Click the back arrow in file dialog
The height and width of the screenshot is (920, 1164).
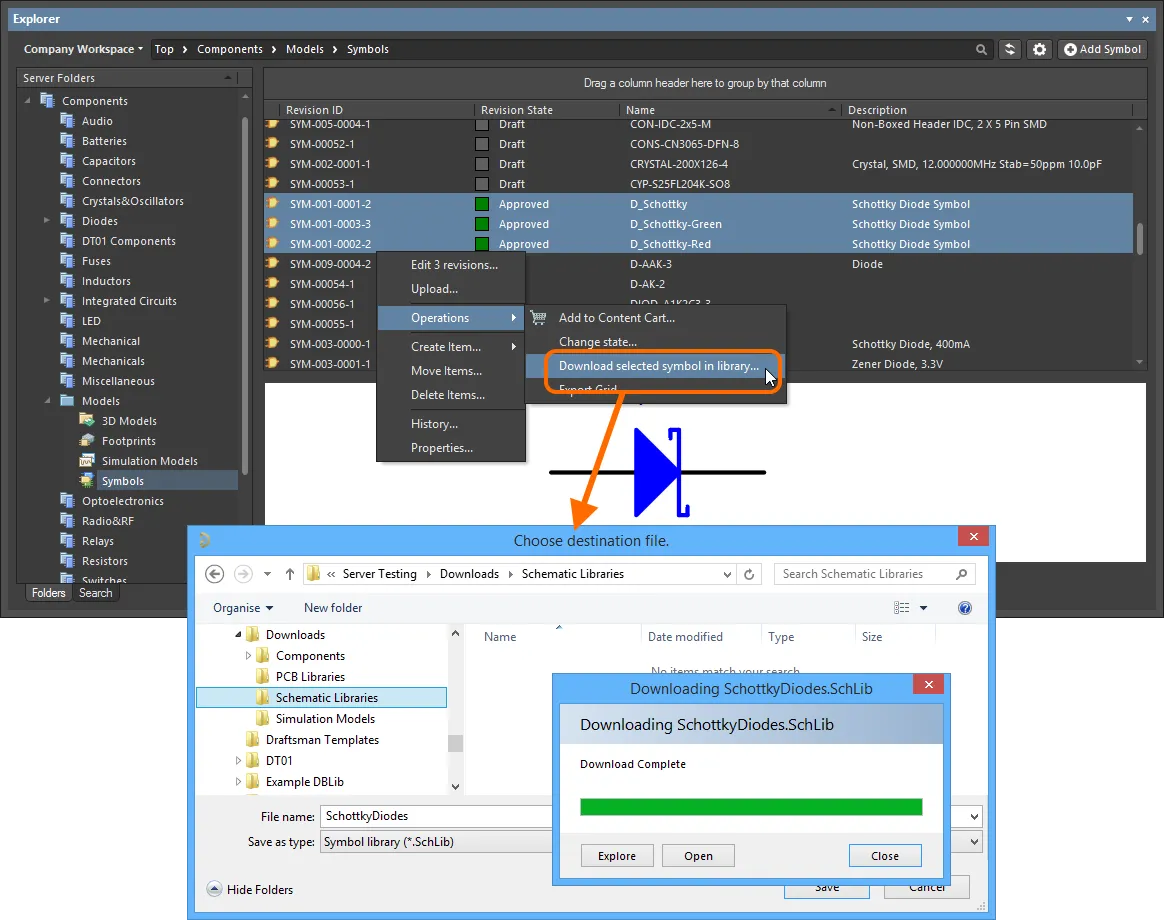tap(214, 574)
